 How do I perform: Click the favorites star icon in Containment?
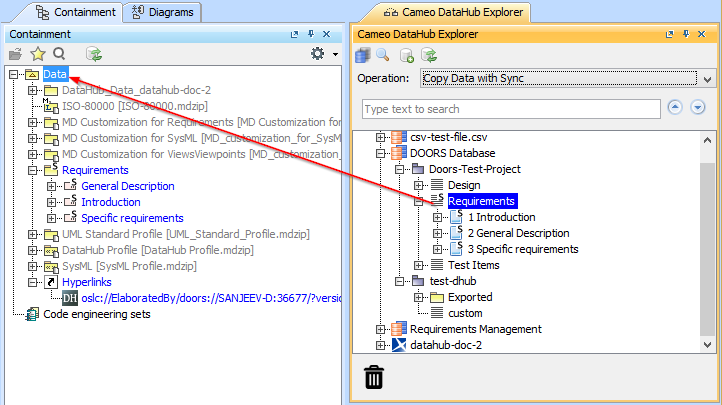pos(38,54)
